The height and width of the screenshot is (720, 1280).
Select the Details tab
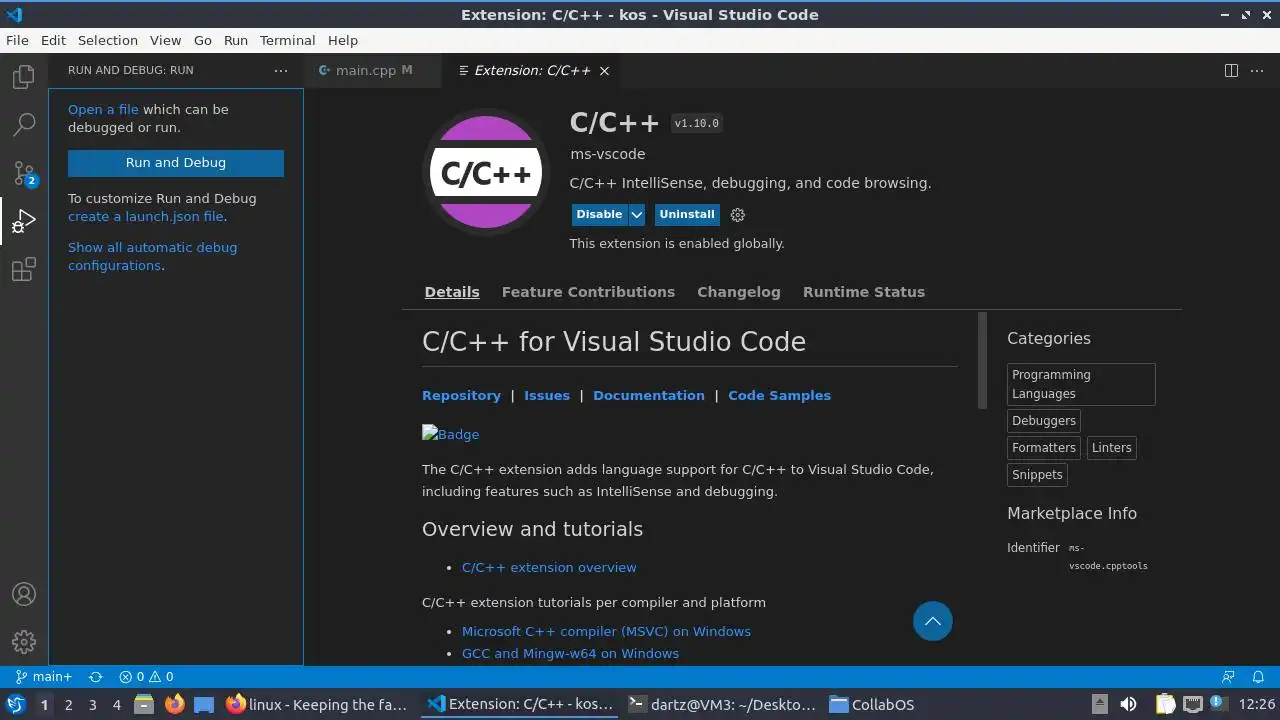click(x=452, y=292)
